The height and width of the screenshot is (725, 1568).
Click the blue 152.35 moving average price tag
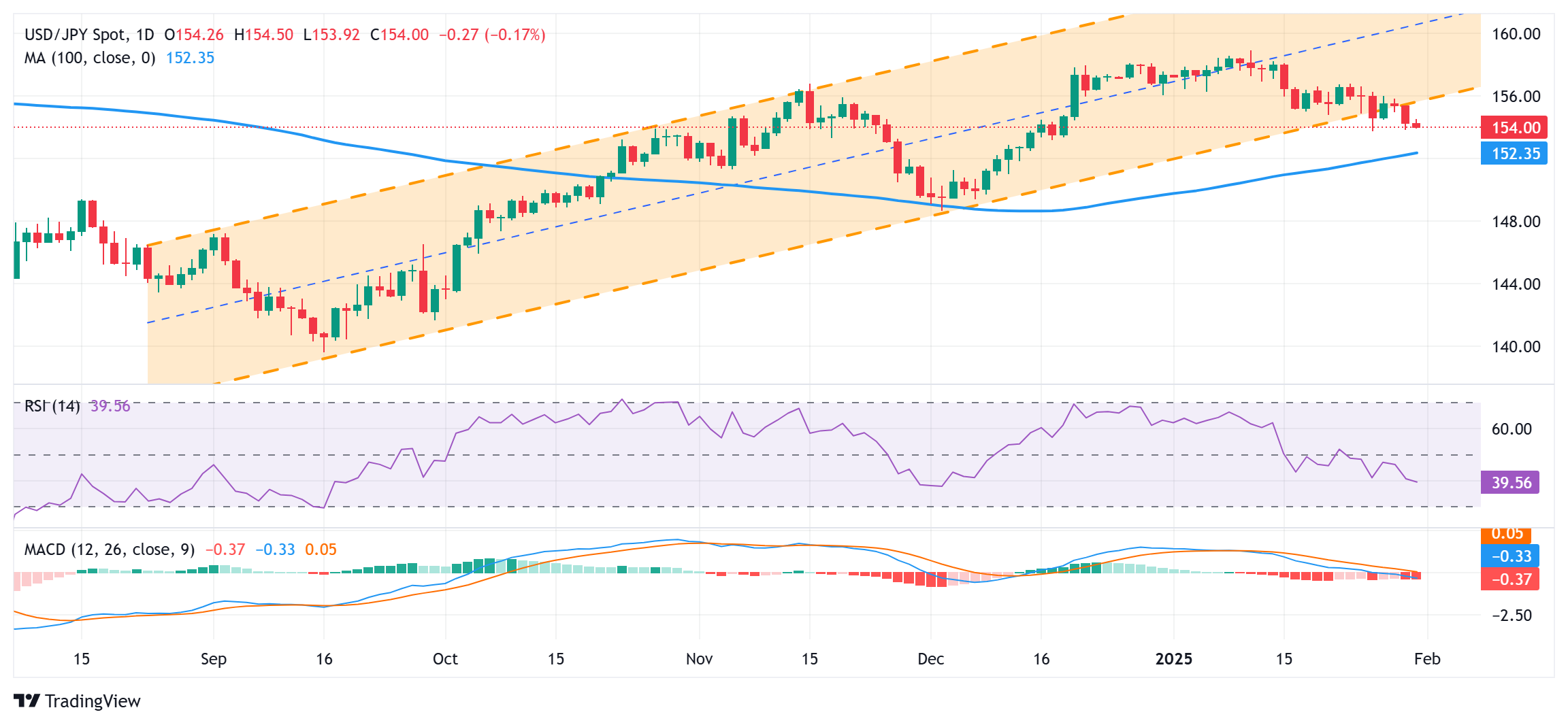[x=1514, y=154]
